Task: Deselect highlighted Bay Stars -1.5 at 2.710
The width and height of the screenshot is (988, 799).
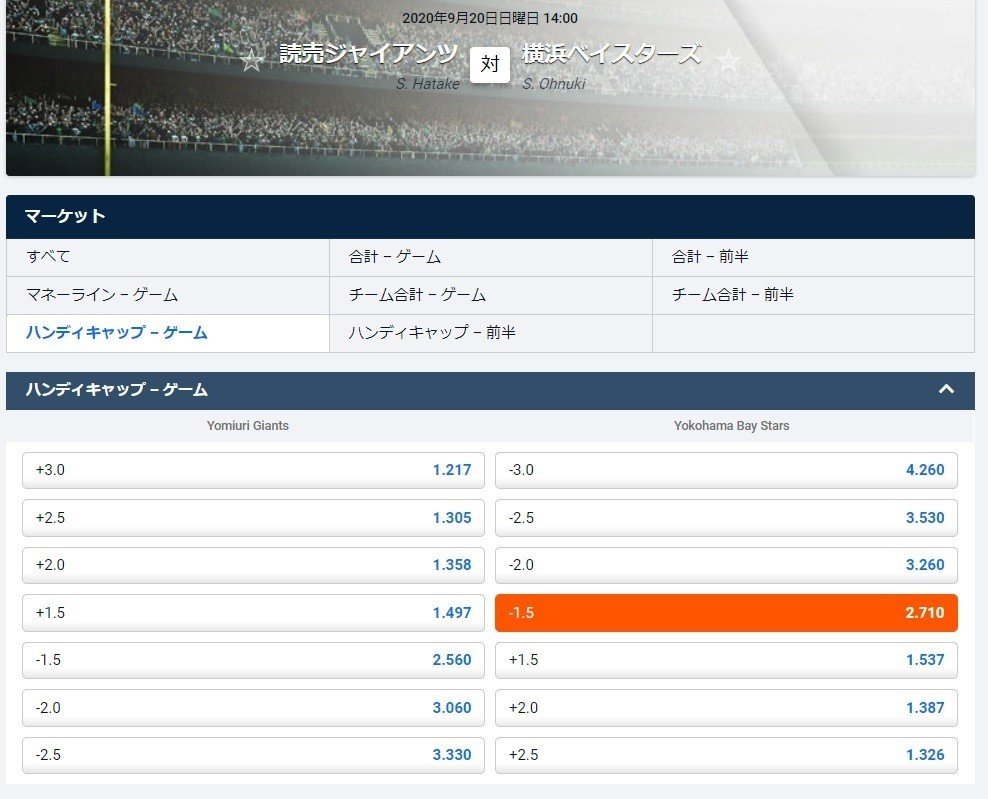Action: pos(727,612)
